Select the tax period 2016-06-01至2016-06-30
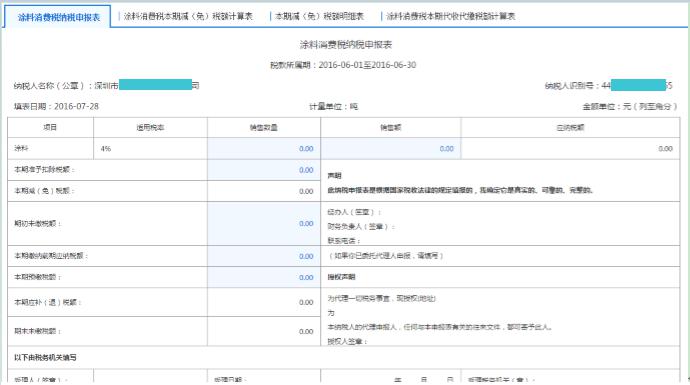The image size is (690, 385). [x=367, y=65]
